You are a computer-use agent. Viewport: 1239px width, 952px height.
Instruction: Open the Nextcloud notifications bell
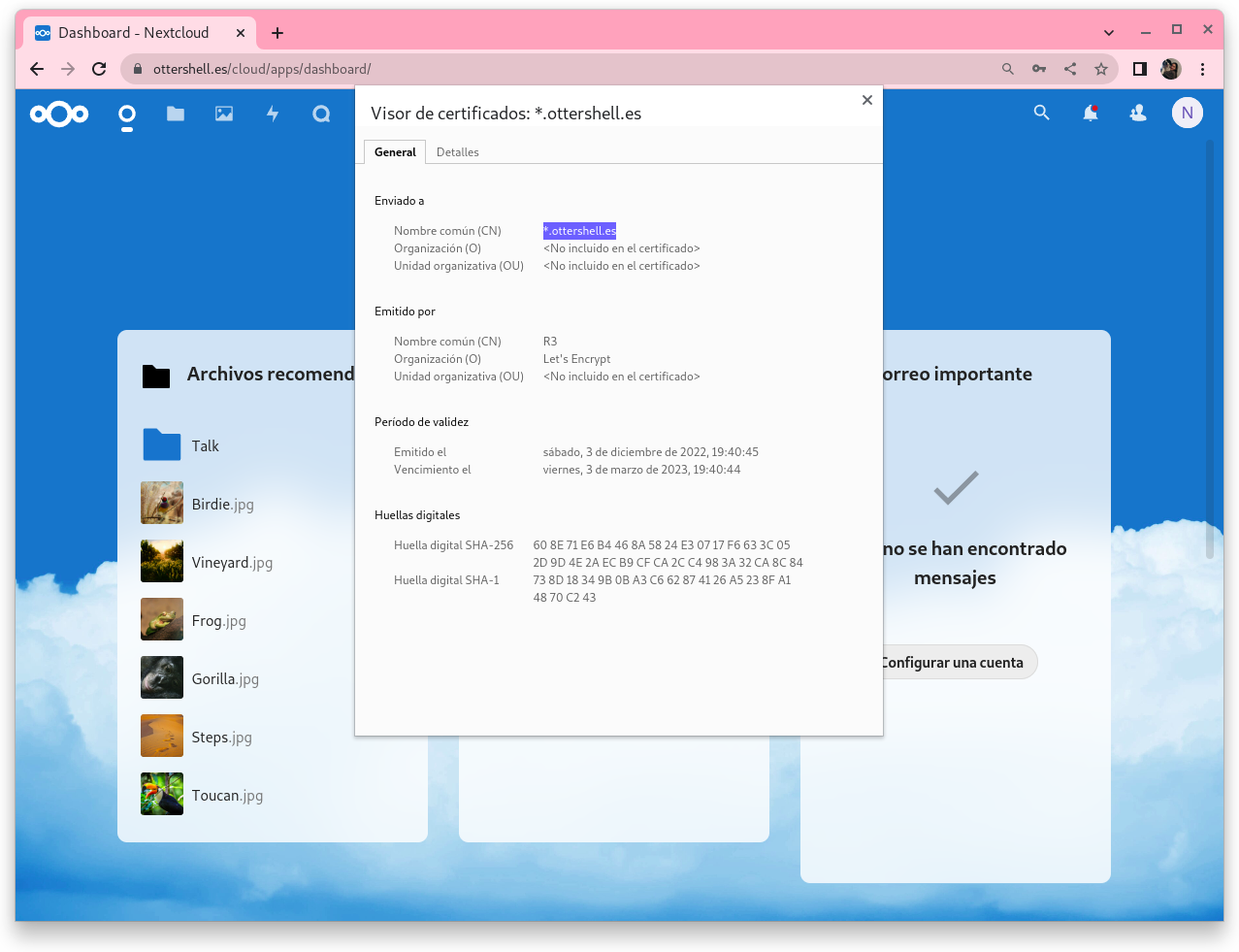(1091, 114)
